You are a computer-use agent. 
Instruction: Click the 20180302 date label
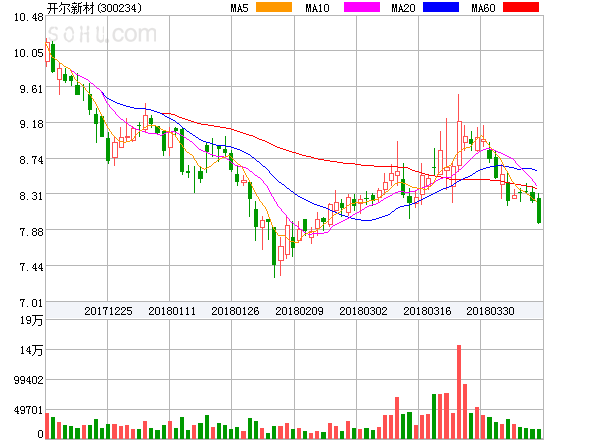pyautogui.click(x=363, y=311)
